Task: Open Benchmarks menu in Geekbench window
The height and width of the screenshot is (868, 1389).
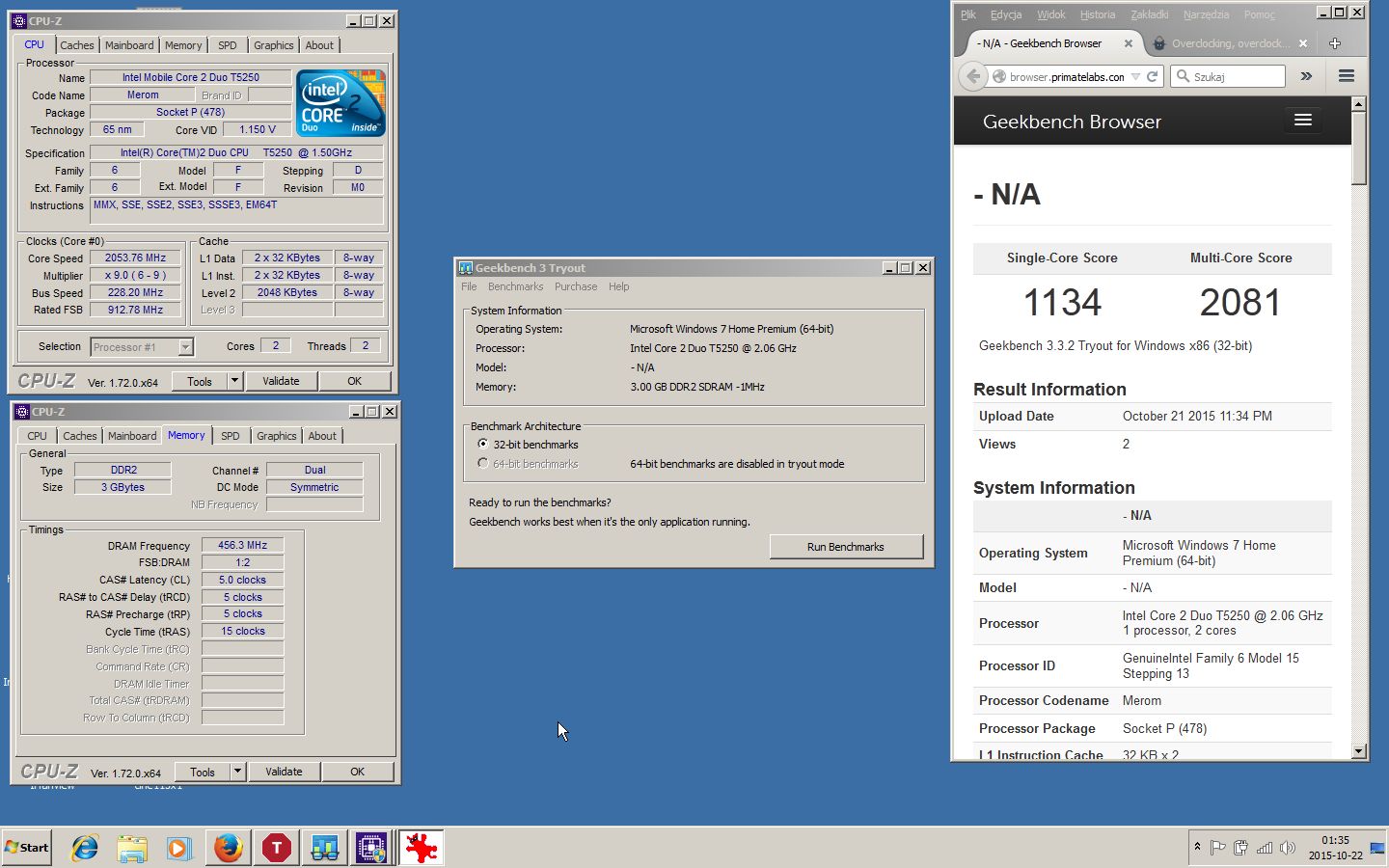Action: pyautogui.click(x=515, y=286)
